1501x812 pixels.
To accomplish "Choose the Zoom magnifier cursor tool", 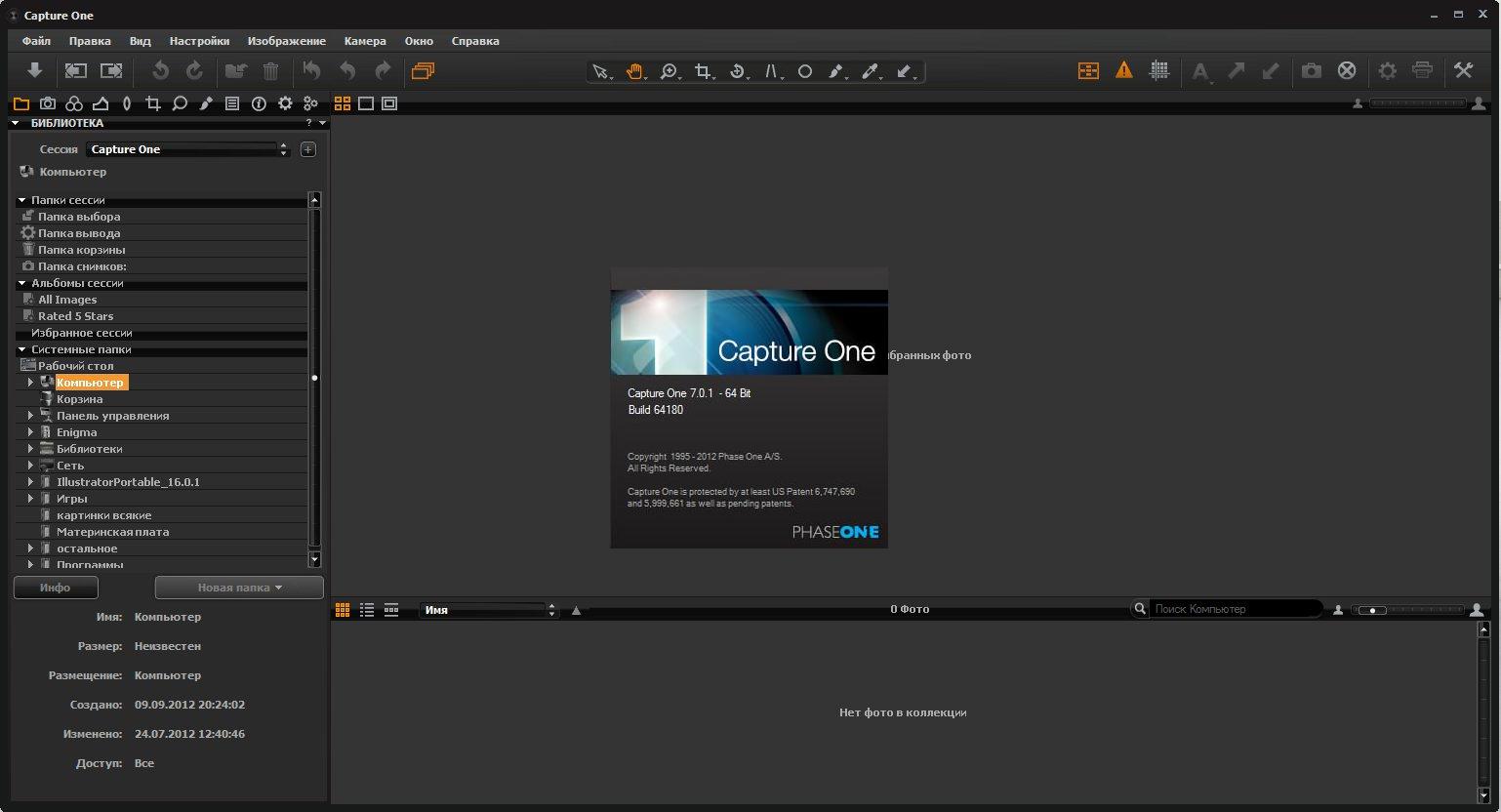I will point(669,71).
